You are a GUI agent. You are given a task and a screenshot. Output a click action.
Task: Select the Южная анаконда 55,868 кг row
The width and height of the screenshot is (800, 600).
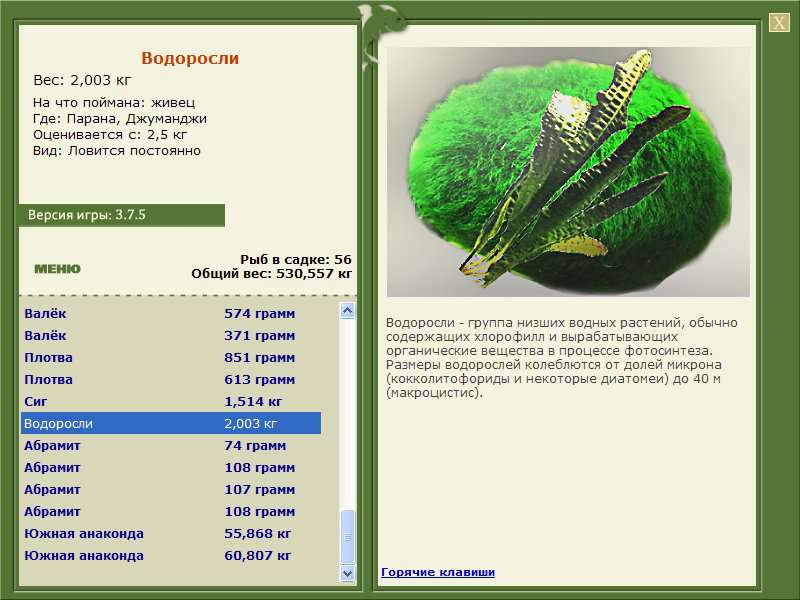(x=171, y=533)
